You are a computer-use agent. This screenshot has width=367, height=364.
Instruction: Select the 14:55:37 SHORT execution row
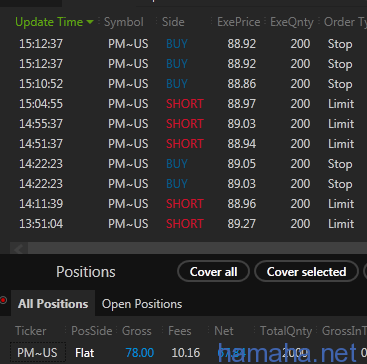(188, 124)
